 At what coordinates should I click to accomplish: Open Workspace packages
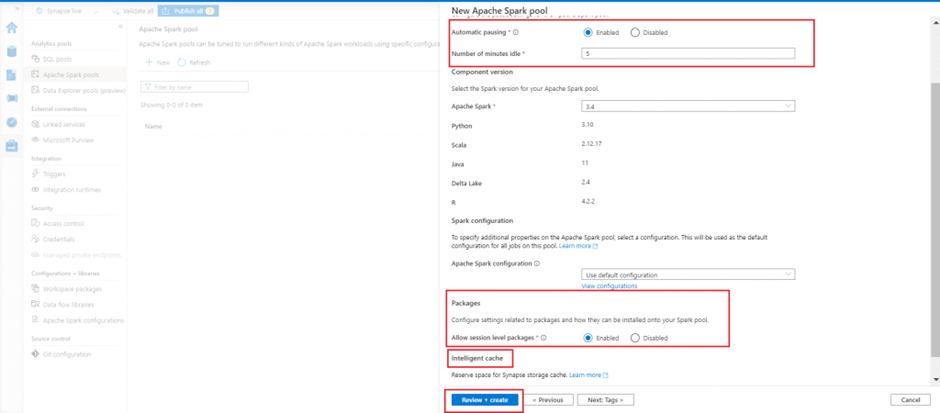(x=75, y=289)
